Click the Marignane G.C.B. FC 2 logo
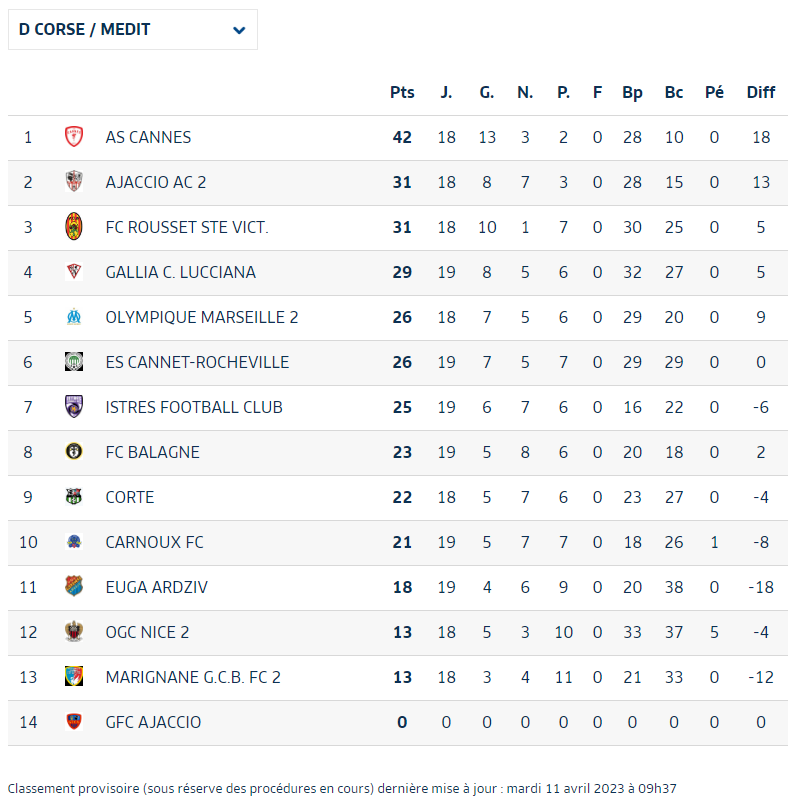807x805 pixels. tap(74, 676)
